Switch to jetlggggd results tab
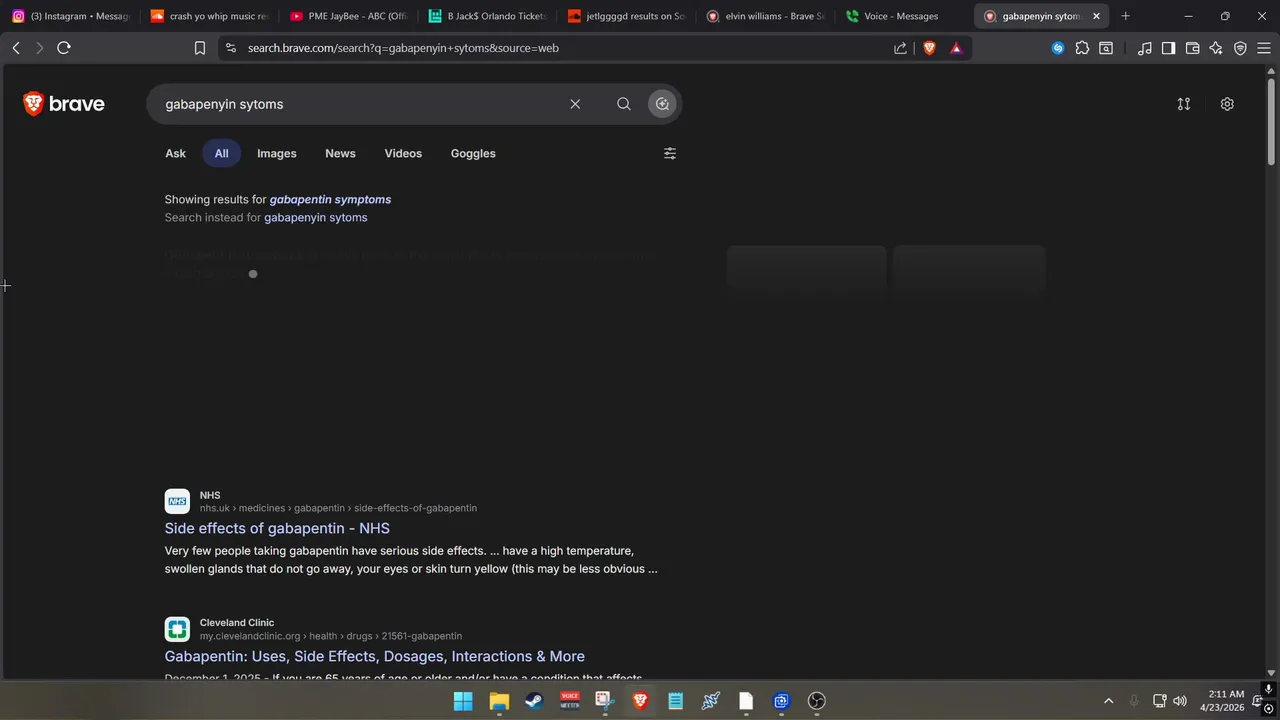The height and width of the screenshot is (720, 1280). click(x=626, y=16)
